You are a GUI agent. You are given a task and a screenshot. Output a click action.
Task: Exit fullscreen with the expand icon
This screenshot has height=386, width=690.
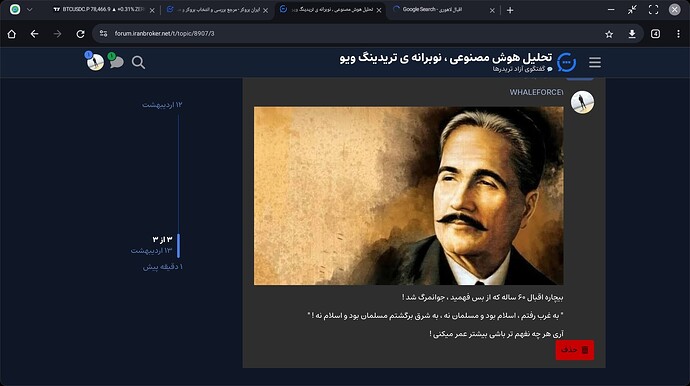click(x=653, y=10)
